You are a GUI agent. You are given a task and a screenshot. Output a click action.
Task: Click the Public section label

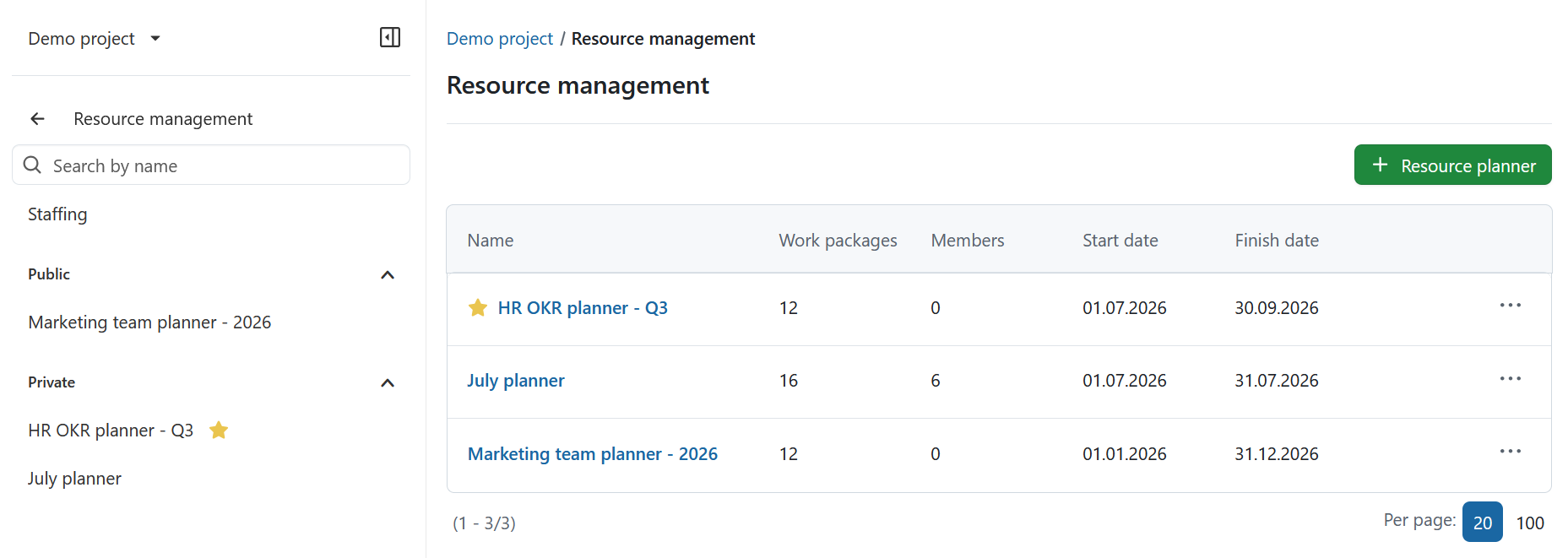(x=49, y=274)
